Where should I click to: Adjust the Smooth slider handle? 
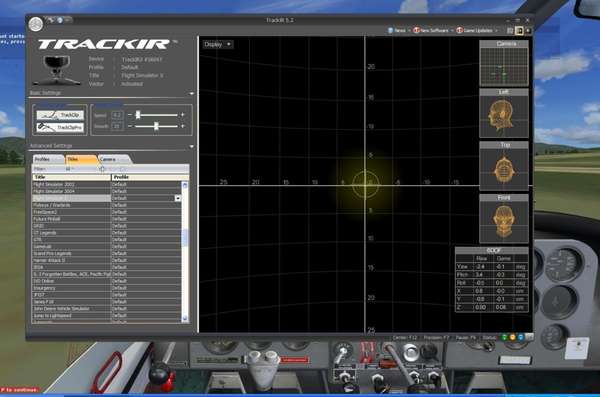click(x=156, y=126)
